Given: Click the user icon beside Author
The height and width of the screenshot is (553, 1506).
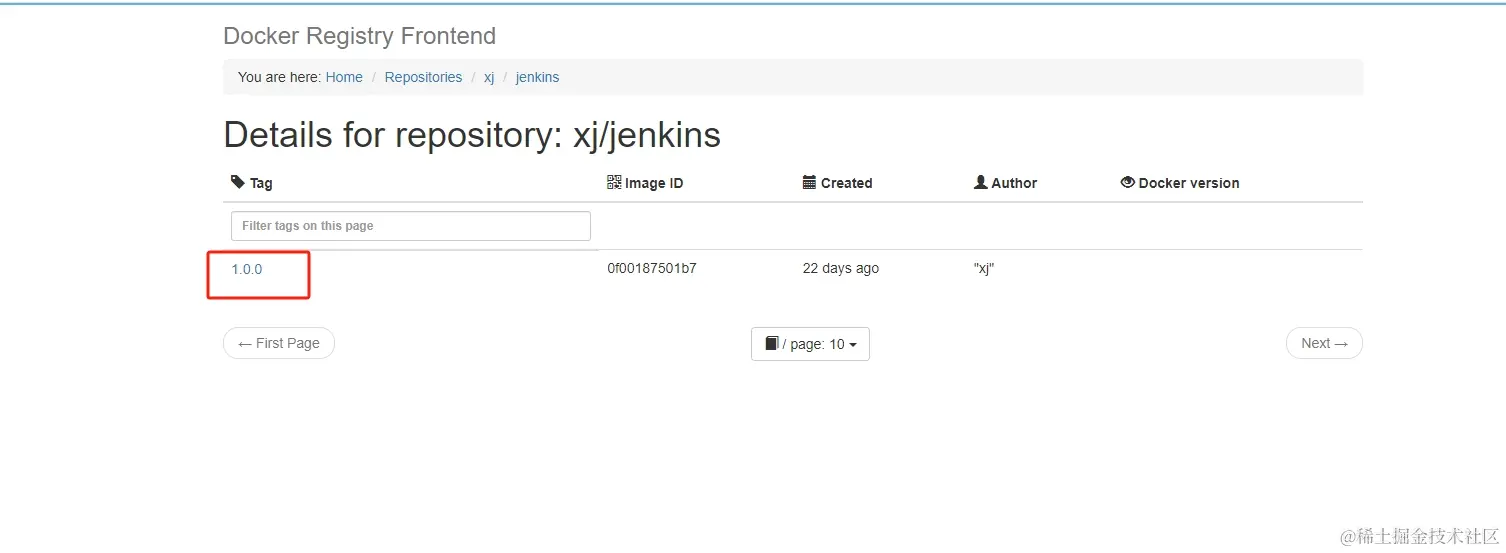Looking at the screenshot, I should 981,182.
